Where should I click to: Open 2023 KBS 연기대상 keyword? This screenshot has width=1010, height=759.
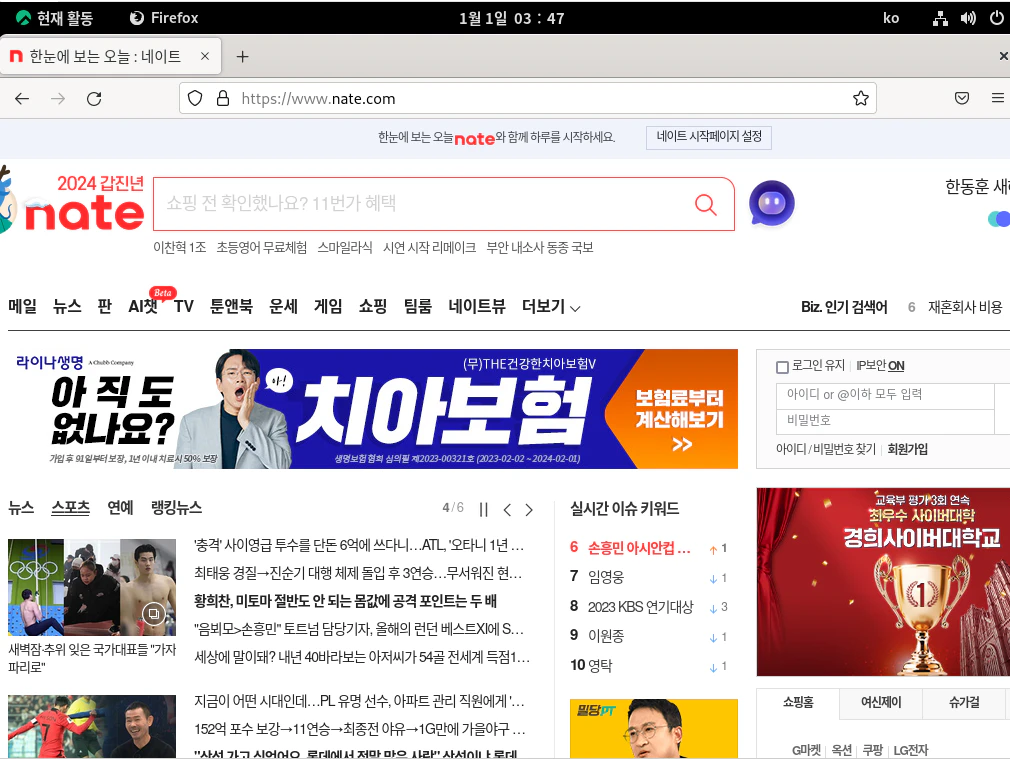tap(640, 607)
